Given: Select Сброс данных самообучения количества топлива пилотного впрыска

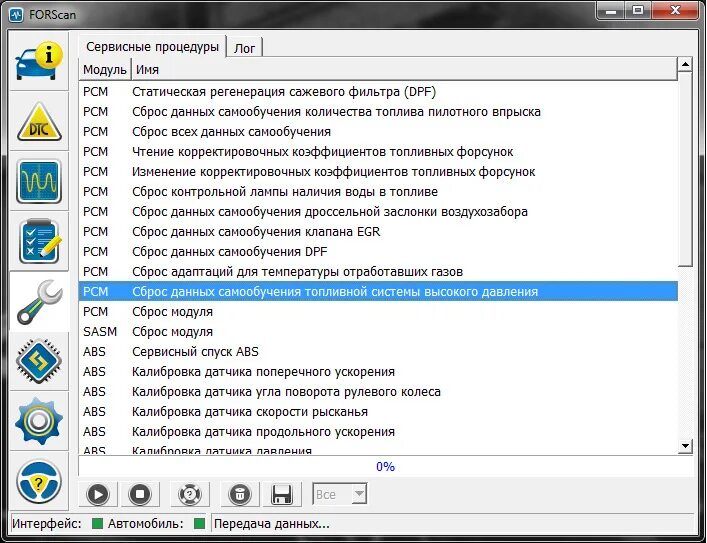Looking at the screenshot, I should 378,112.
